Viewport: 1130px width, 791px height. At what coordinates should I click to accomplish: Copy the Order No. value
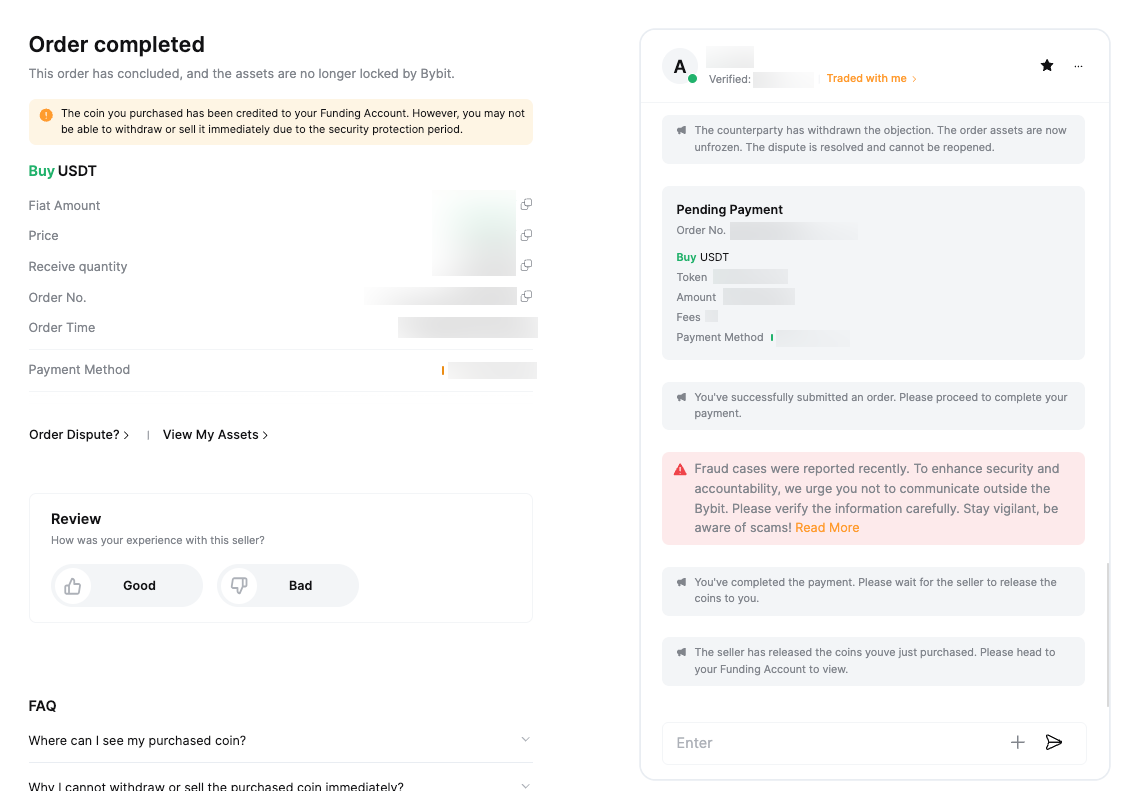point(526,296)
